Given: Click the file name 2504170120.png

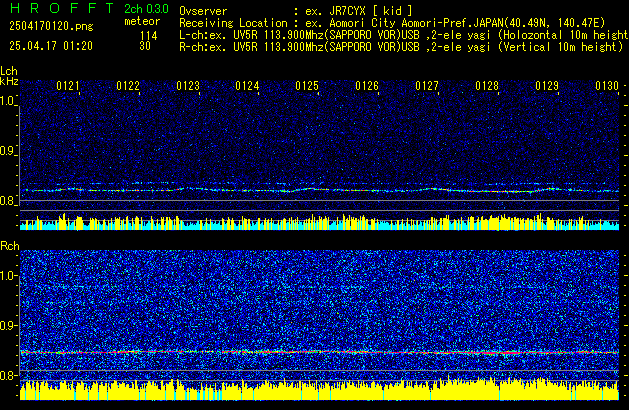Looking at the screenshot, I should click(x=51, y=26).
